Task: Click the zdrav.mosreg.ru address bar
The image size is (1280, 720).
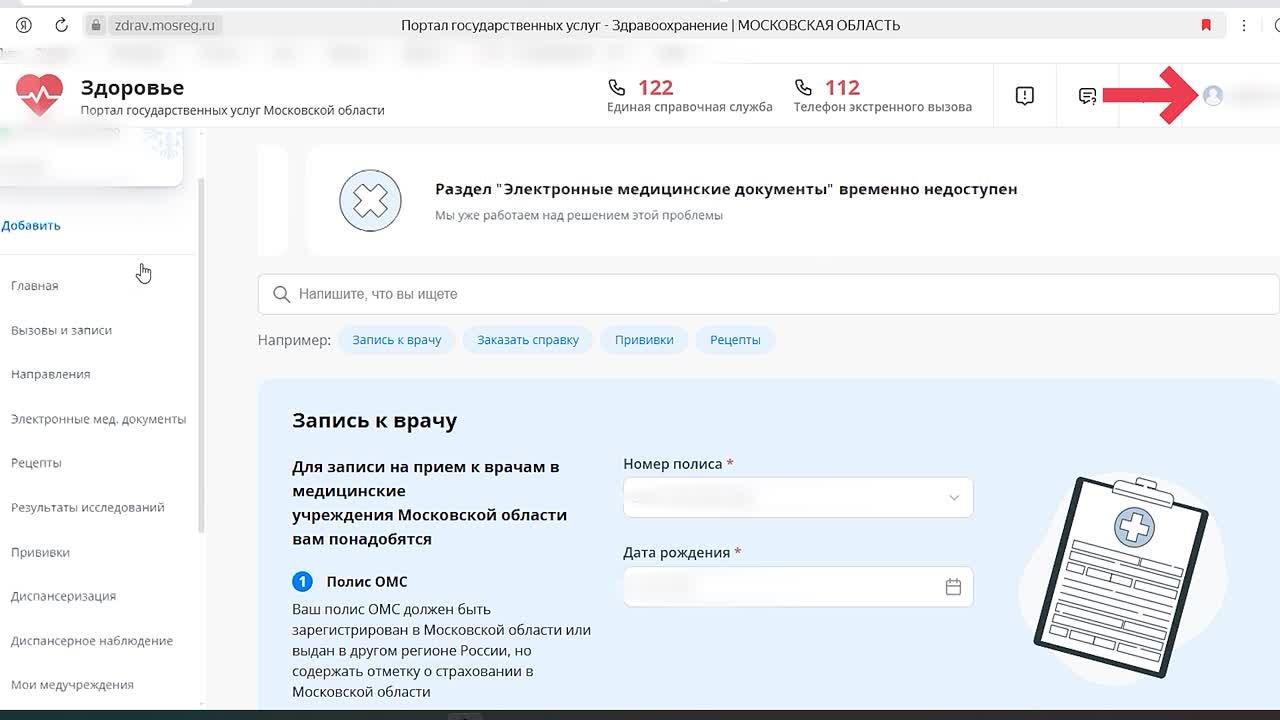Action: 165,25
